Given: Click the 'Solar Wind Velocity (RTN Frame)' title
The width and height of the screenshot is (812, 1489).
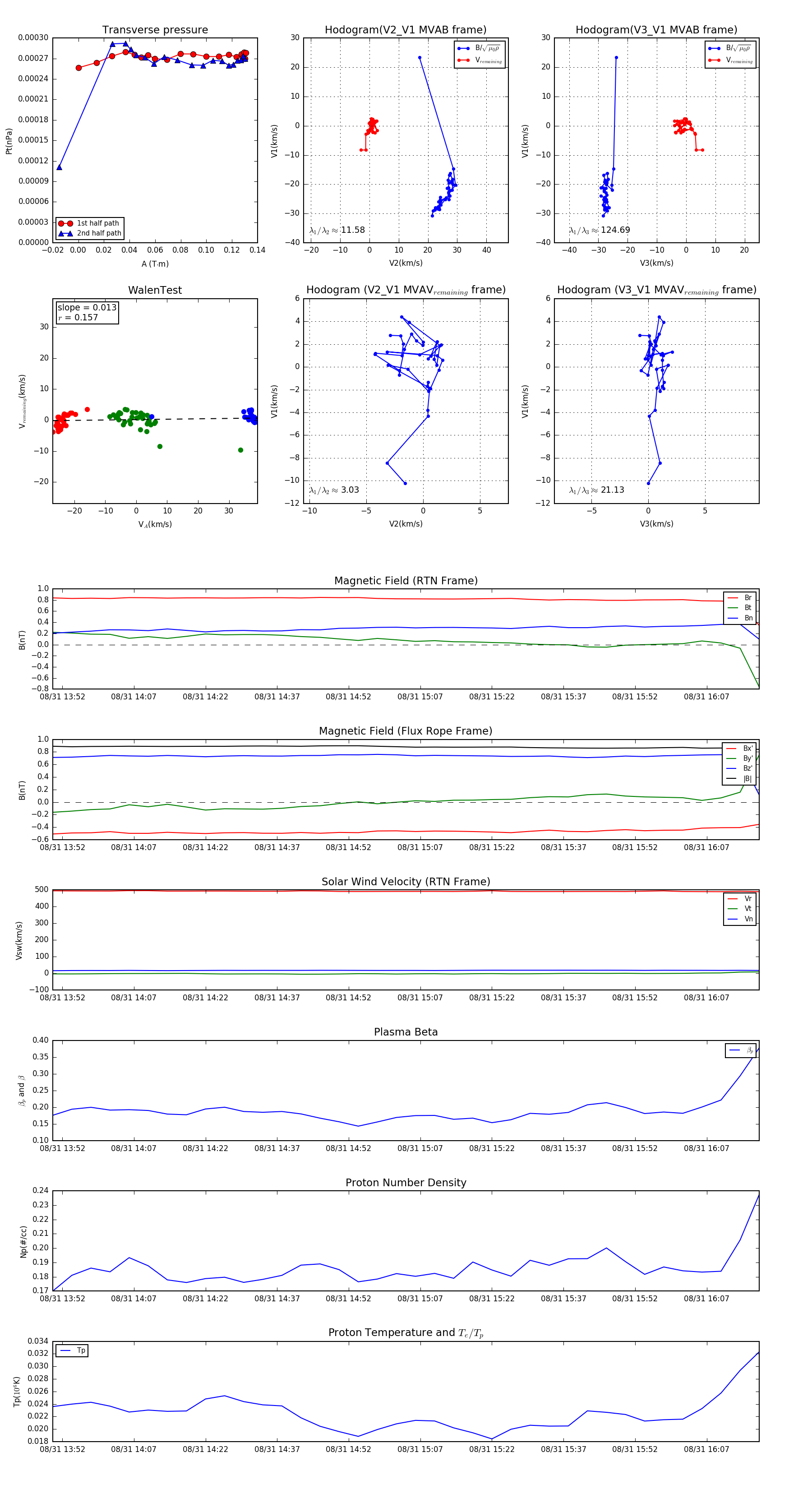Looking at the screenshot, I should pos(406,882).
